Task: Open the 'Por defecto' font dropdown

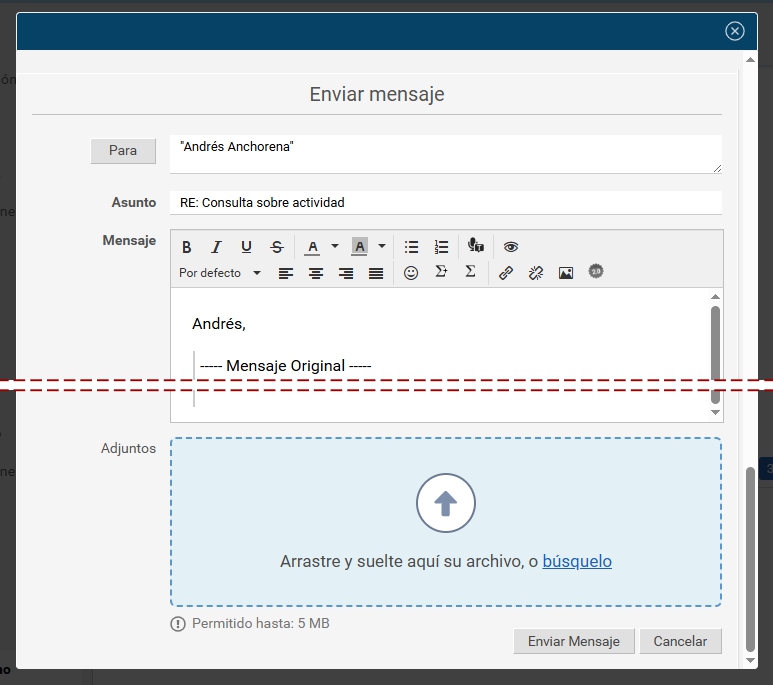Action: [220, 273]
